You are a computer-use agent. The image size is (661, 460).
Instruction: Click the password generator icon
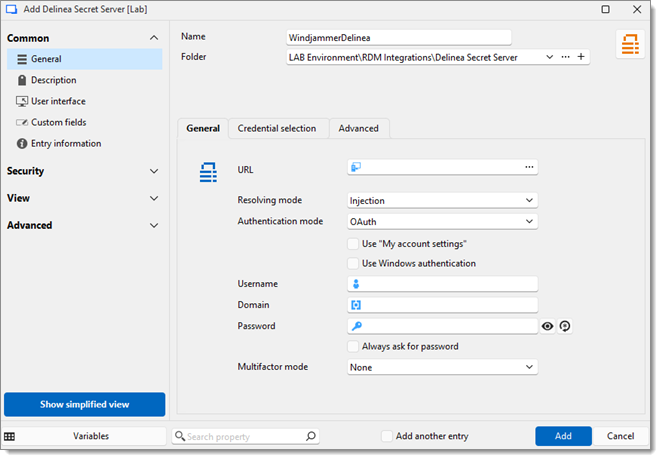point(565,326)
